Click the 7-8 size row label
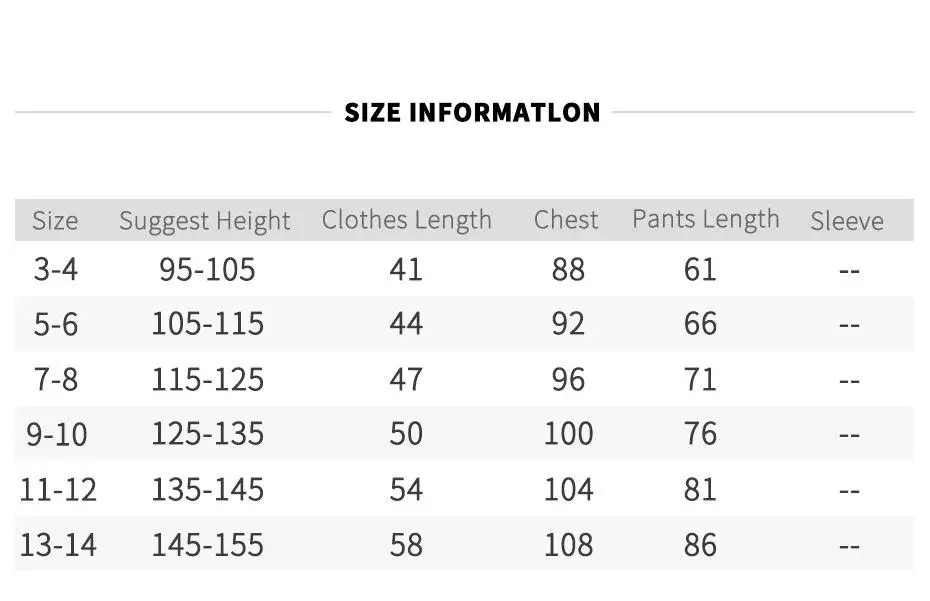 pyautogui.click(x=55, y=379)
